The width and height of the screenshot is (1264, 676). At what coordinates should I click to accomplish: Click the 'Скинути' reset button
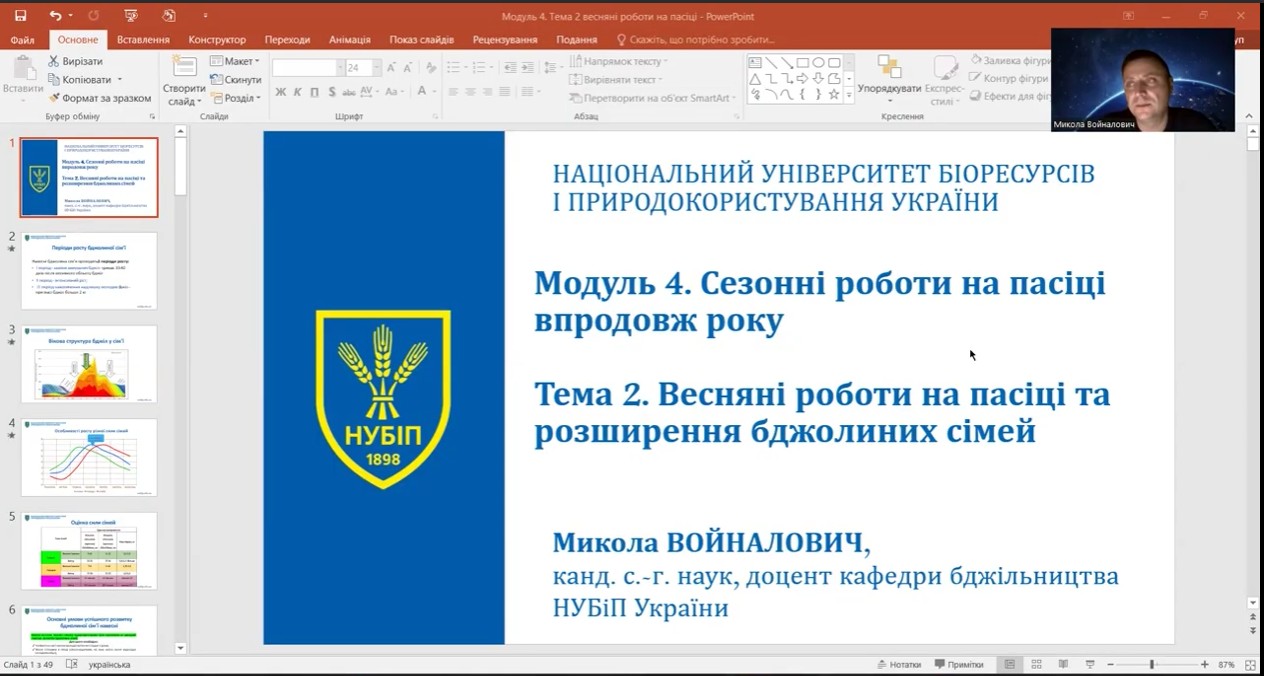pos(236,80)
